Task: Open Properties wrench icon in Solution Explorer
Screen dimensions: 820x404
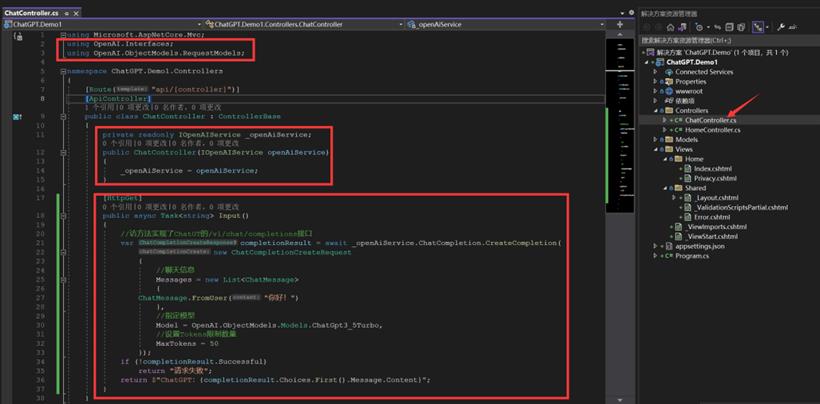Action: tap(781, 27)
